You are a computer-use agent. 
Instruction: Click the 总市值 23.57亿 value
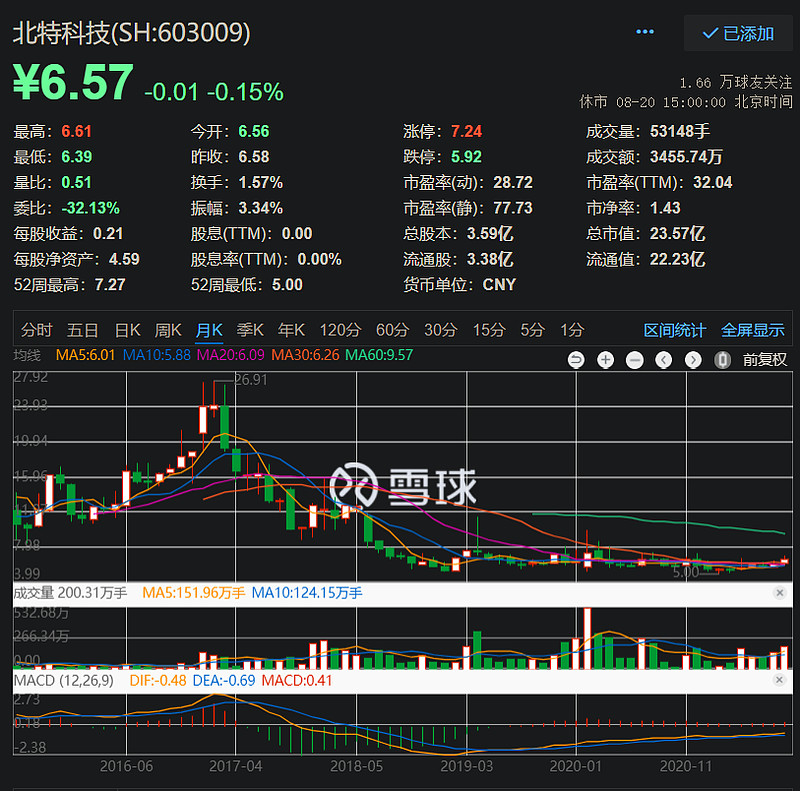tap(677, 234)
